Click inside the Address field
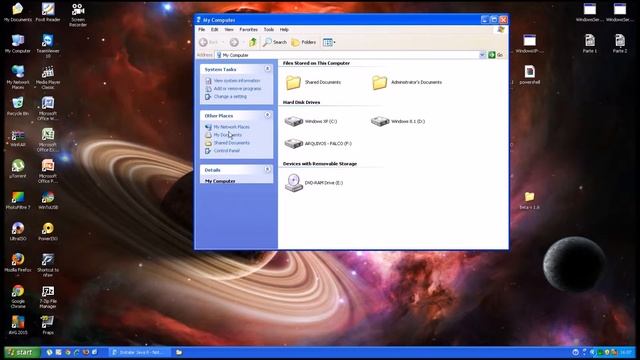This screenshot has height=360, width=640. click(347, 55)
